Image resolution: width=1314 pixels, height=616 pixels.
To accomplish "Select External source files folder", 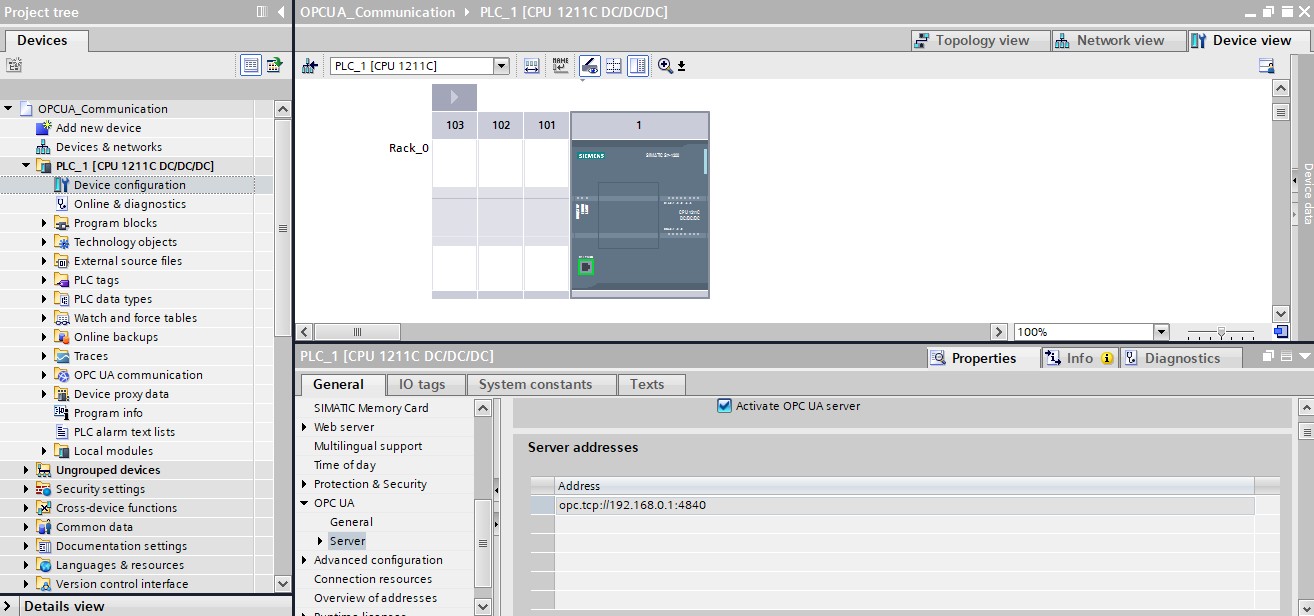I will (x=127, y=261).
